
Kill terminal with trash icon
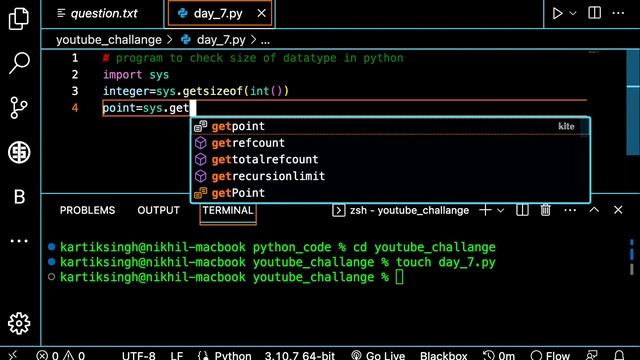(x=545, y=210)
